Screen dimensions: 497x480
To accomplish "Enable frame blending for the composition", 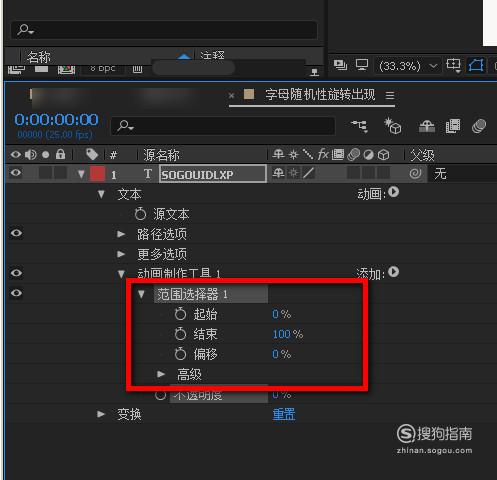I will (453, 126).
